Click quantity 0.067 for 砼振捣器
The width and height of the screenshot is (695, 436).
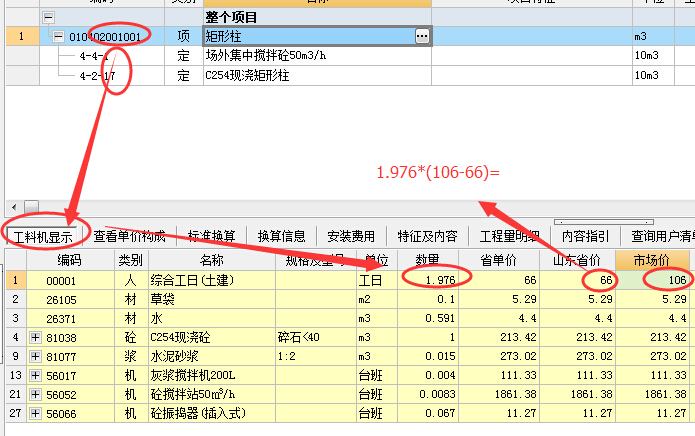click(x=428, y=413)
